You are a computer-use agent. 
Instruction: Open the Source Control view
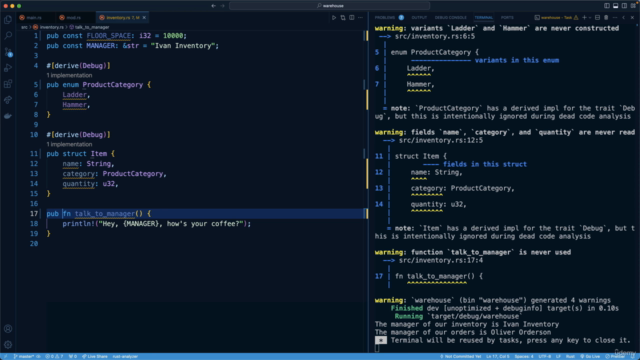click(x=8, y=52)
